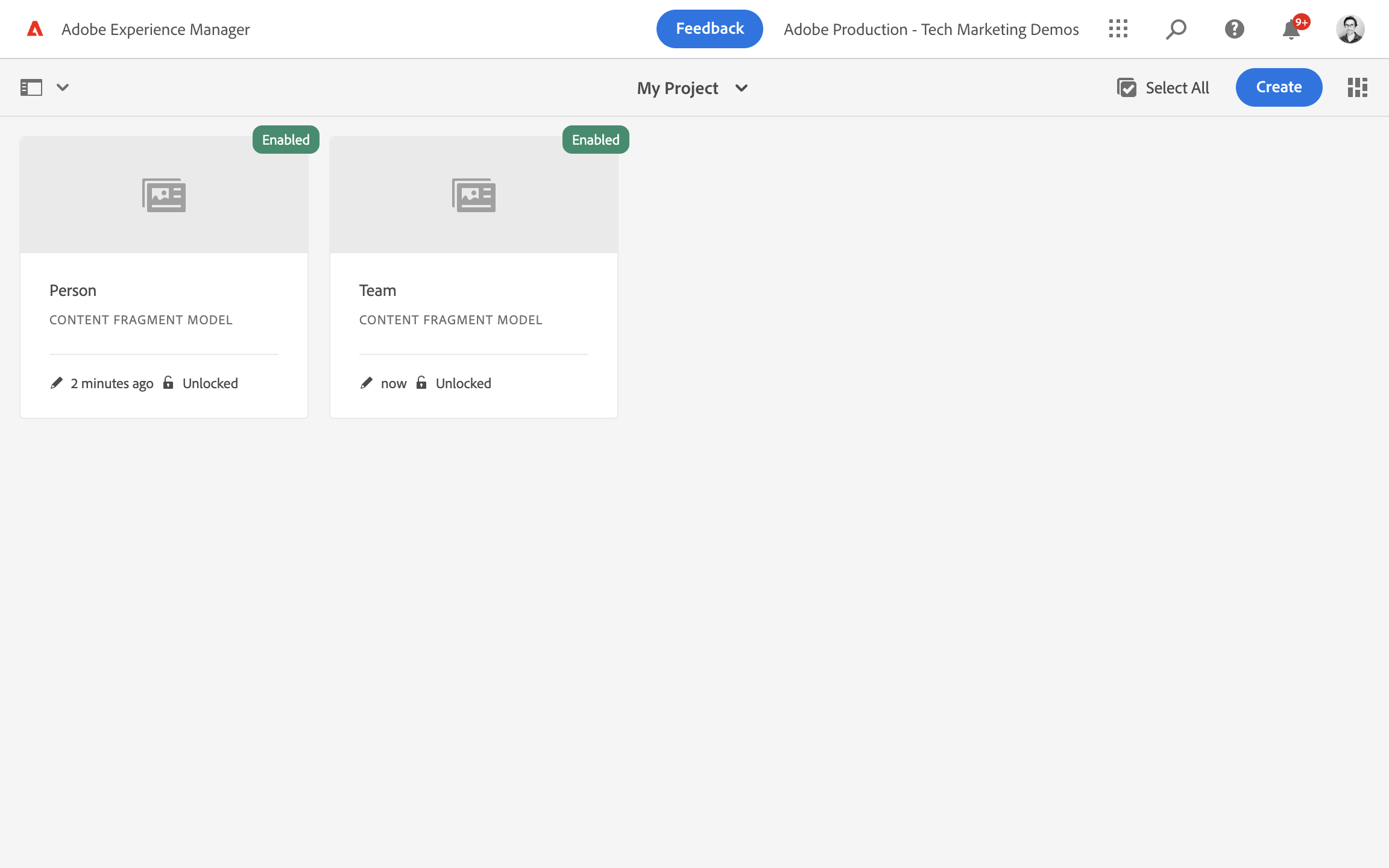Click Enabled badge on Person card
Image resolution: width=1389 pixels, height=868 pixels.
[286, 140]
